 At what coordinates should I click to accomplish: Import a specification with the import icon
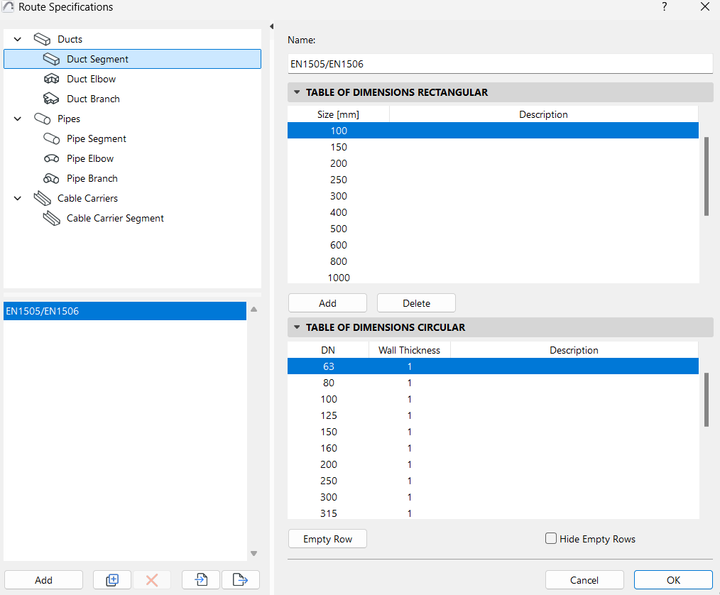point(201,580)
